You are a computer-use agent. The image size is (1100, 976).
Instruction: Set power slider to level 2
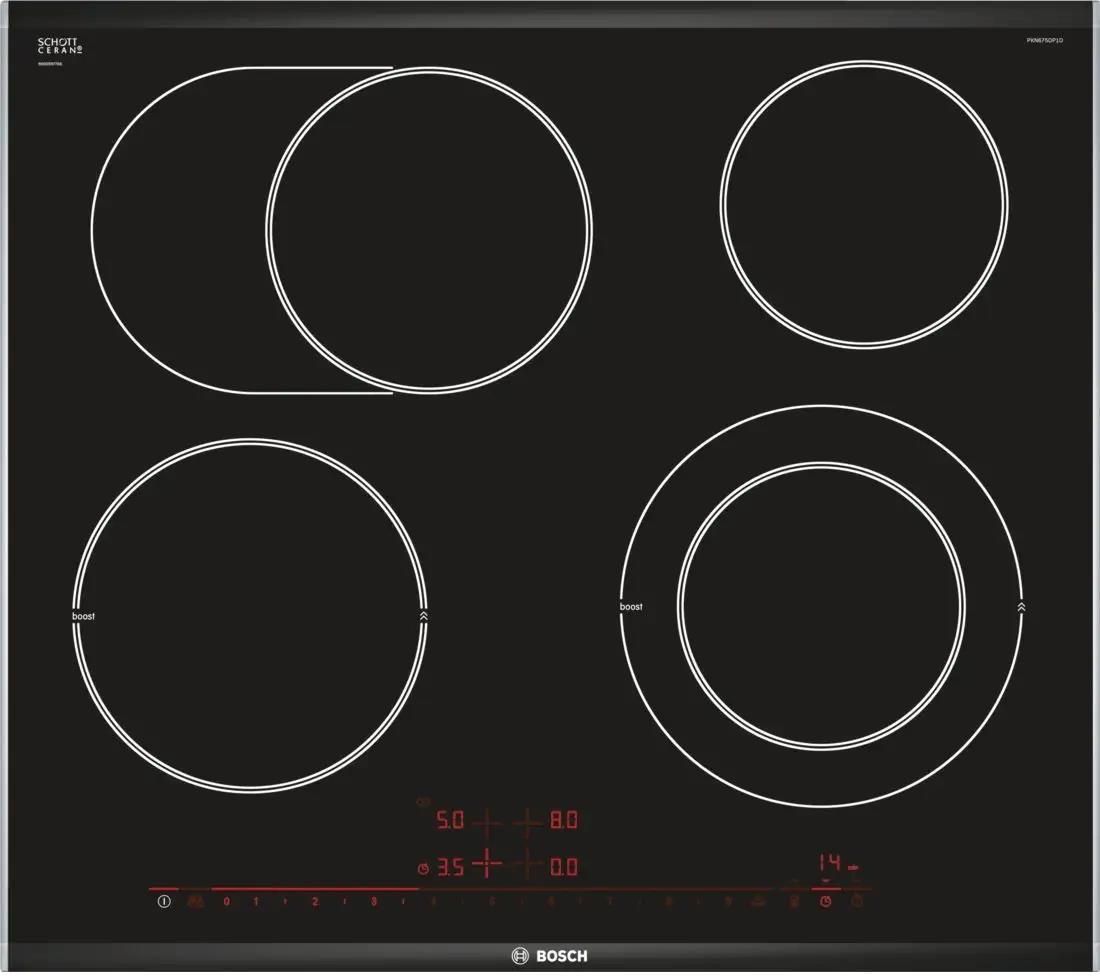pyautogui.click(x=314, y=902)
